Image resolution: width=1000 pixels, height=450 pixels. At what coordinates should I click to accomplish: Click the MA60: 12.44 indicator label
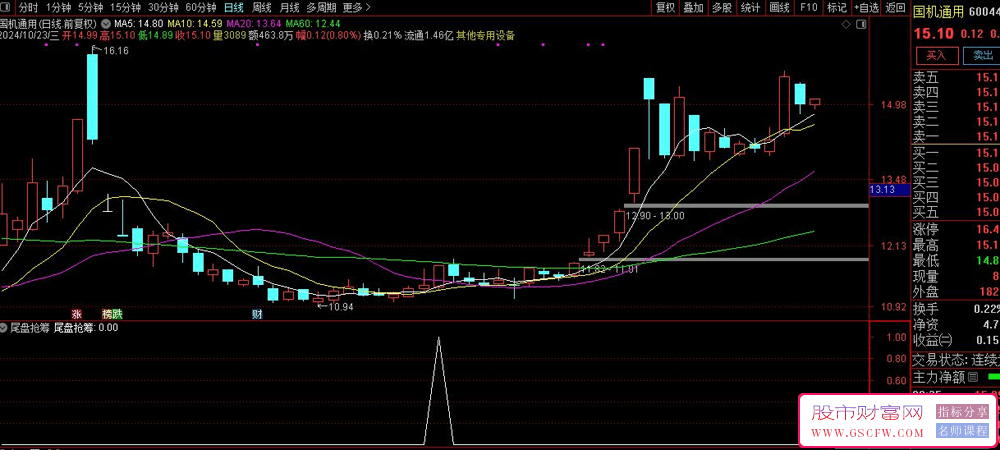tap(312, 24)
